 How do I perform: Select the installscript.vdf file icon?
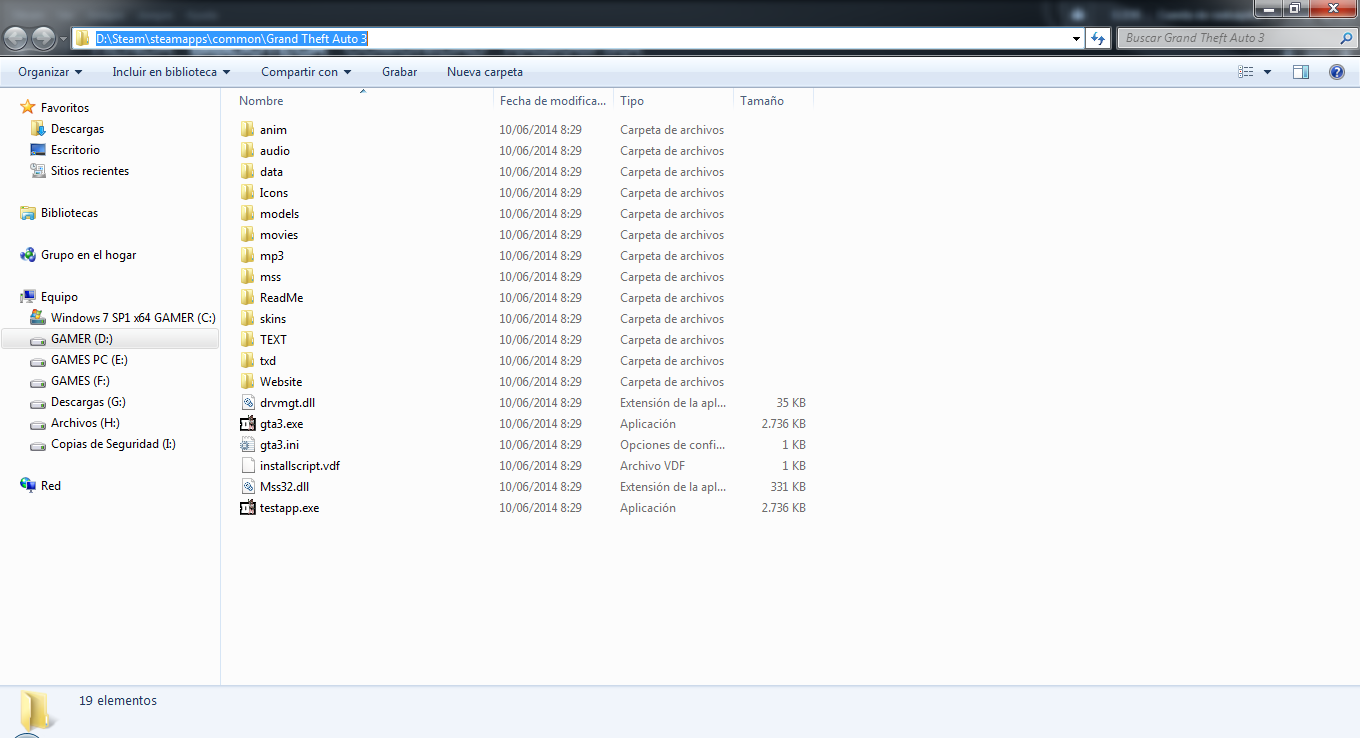[x=248, y=466]
